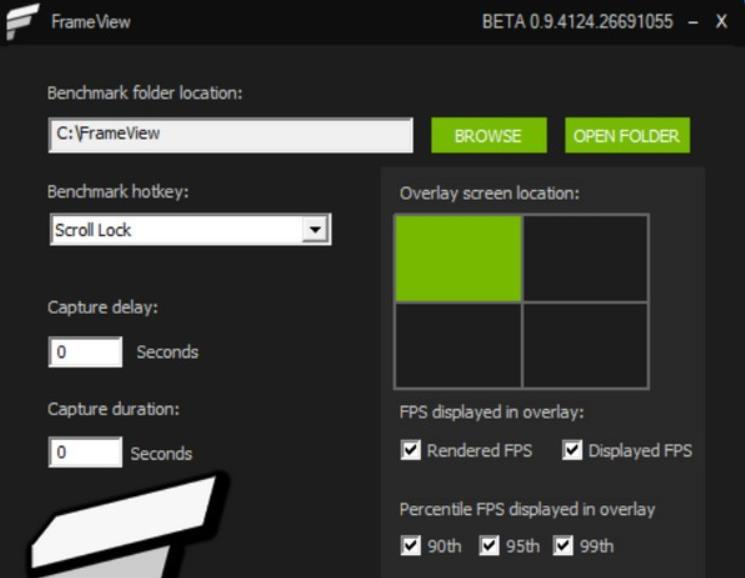This screenshot has height=578, width=745.
Task: Click the 'Benchmark folder location:' label
Action: [x=145, y=93]
